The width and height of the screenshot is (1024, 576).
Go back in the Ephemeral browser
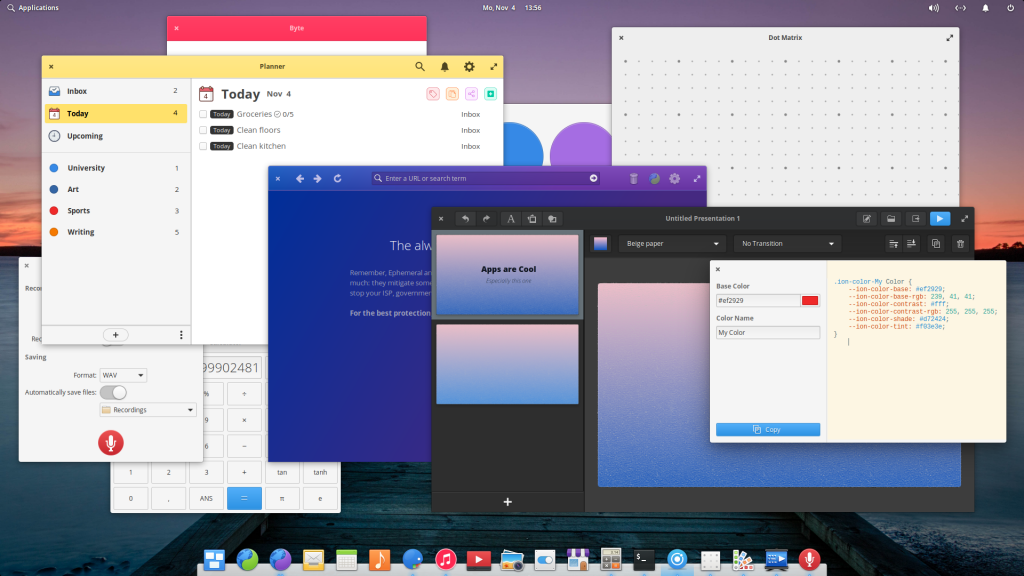point(300,178)
